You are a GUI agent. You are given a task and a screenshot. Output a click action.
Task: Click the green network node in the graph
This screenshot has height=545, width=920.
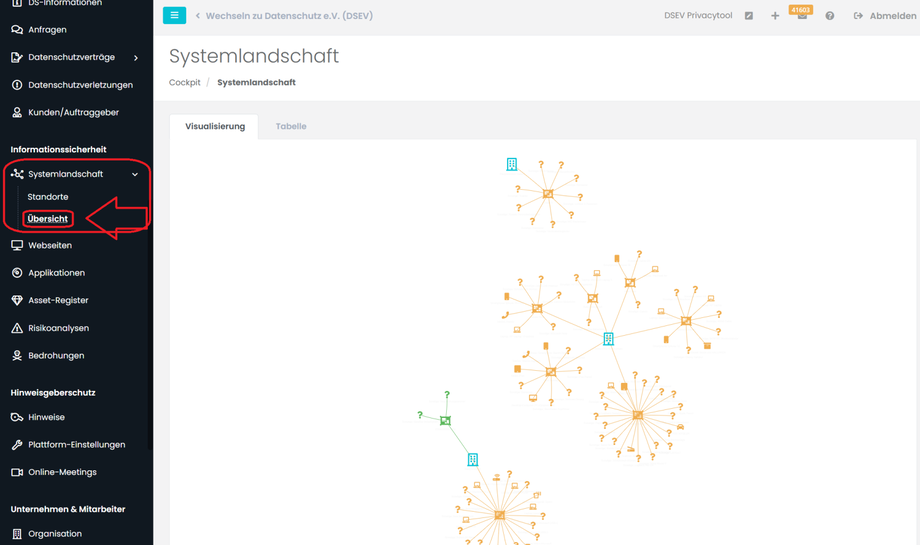coord(445,421)
